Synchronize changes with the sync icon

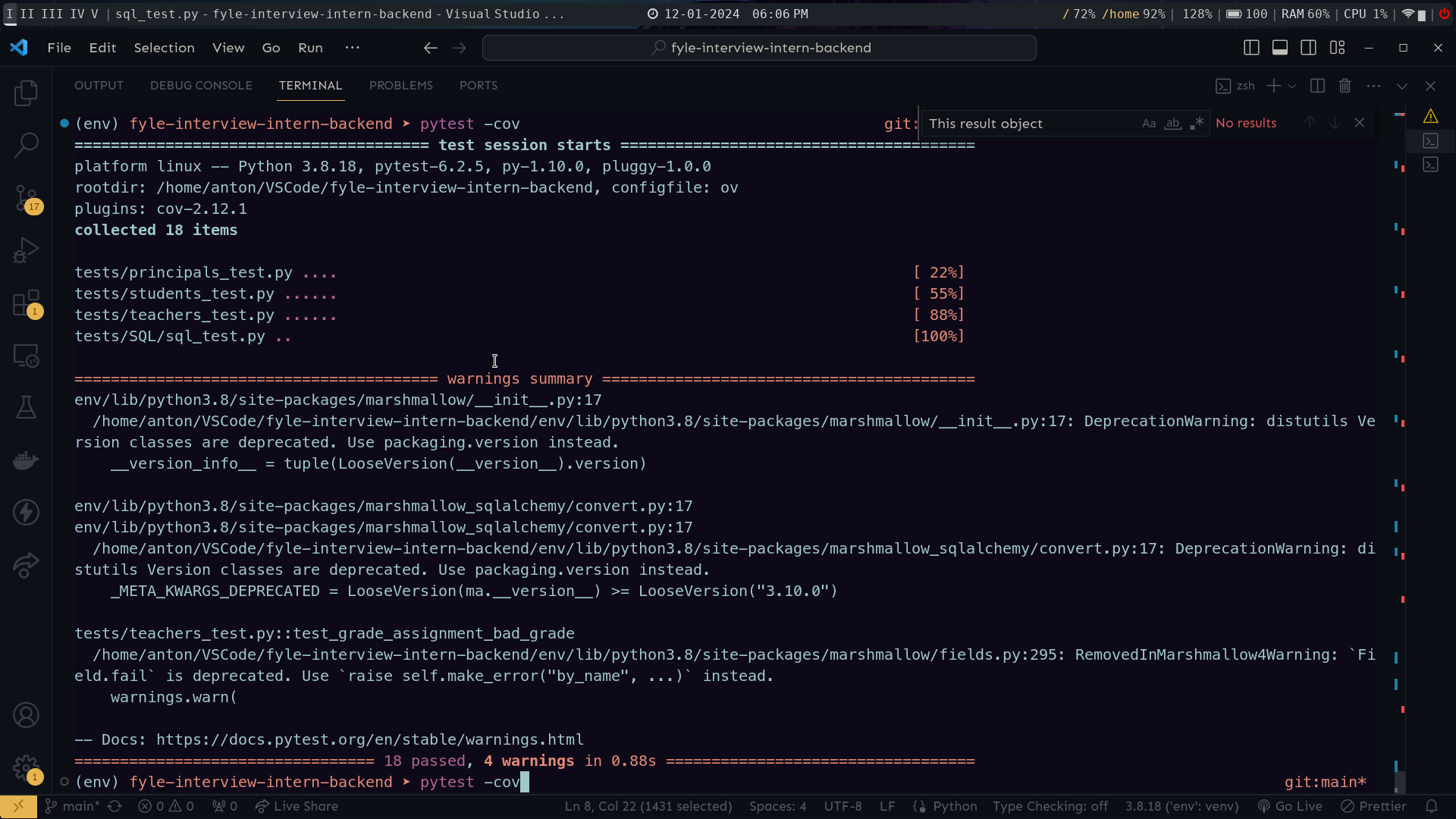(x=115, y=807)
